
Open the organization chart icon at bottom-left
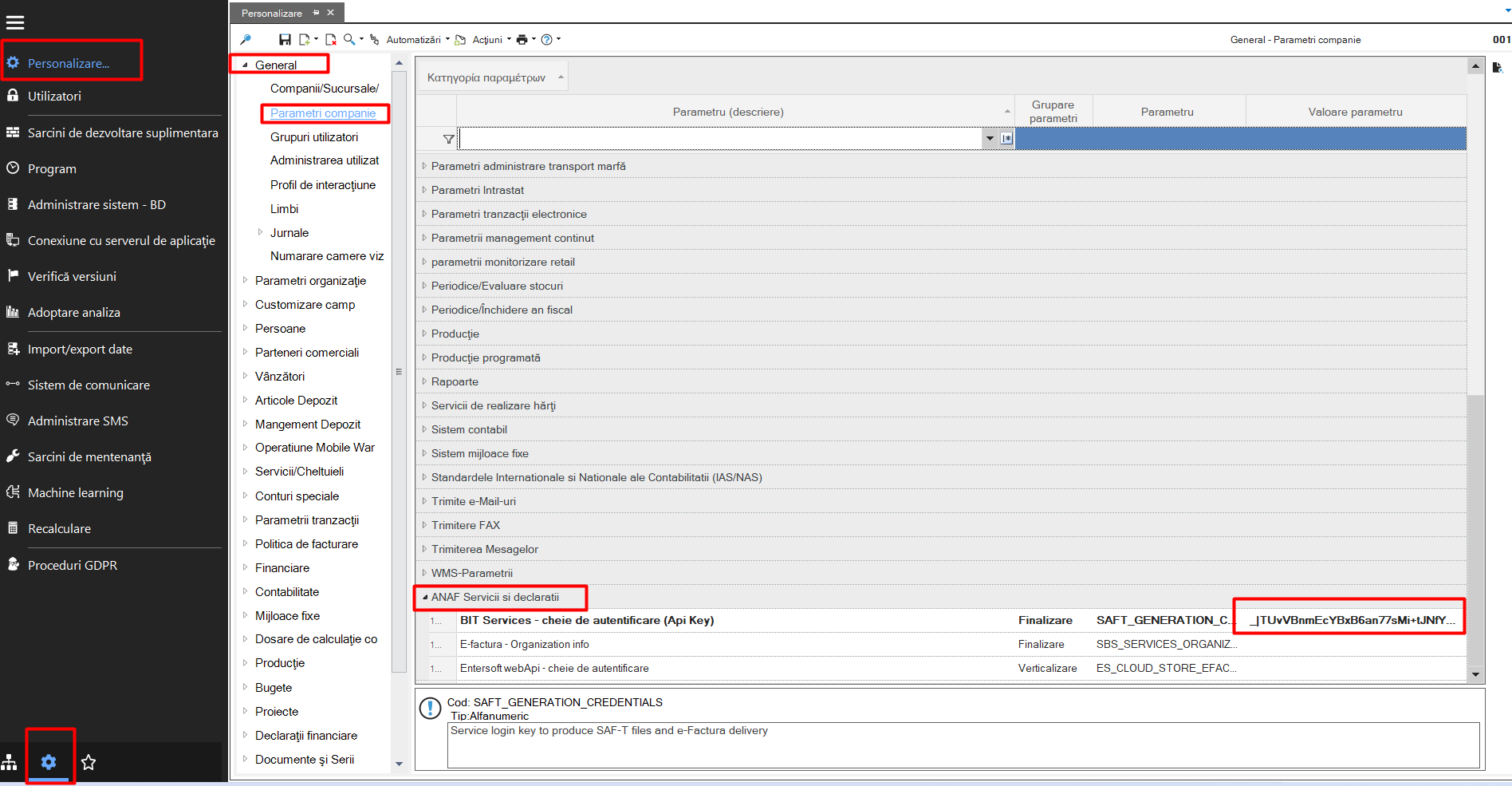tap(10, 762)
